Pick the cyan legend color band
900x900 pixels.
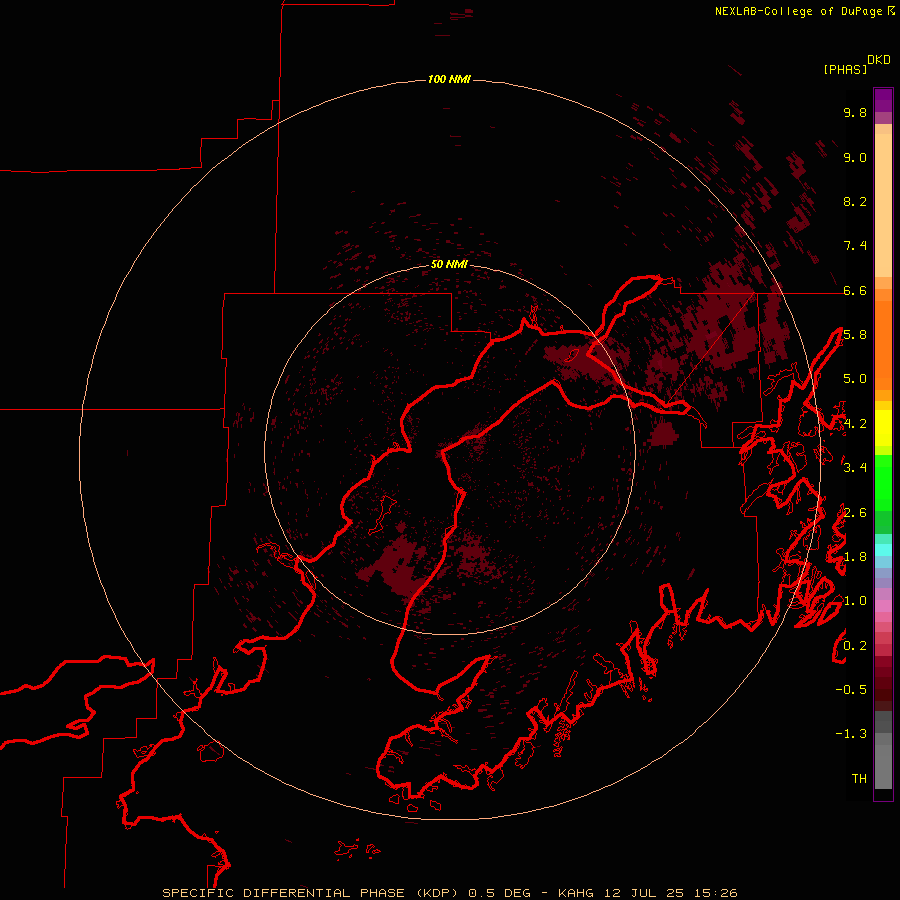point(883,550)
